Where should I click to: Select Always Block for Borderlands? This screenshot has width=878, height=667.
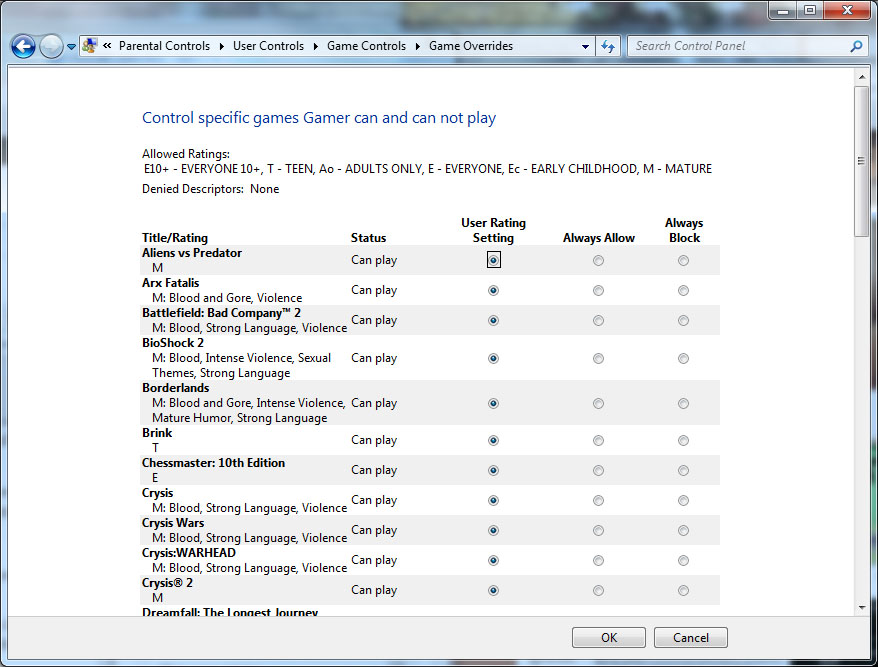pyautogui.click(x=683, y=403)
